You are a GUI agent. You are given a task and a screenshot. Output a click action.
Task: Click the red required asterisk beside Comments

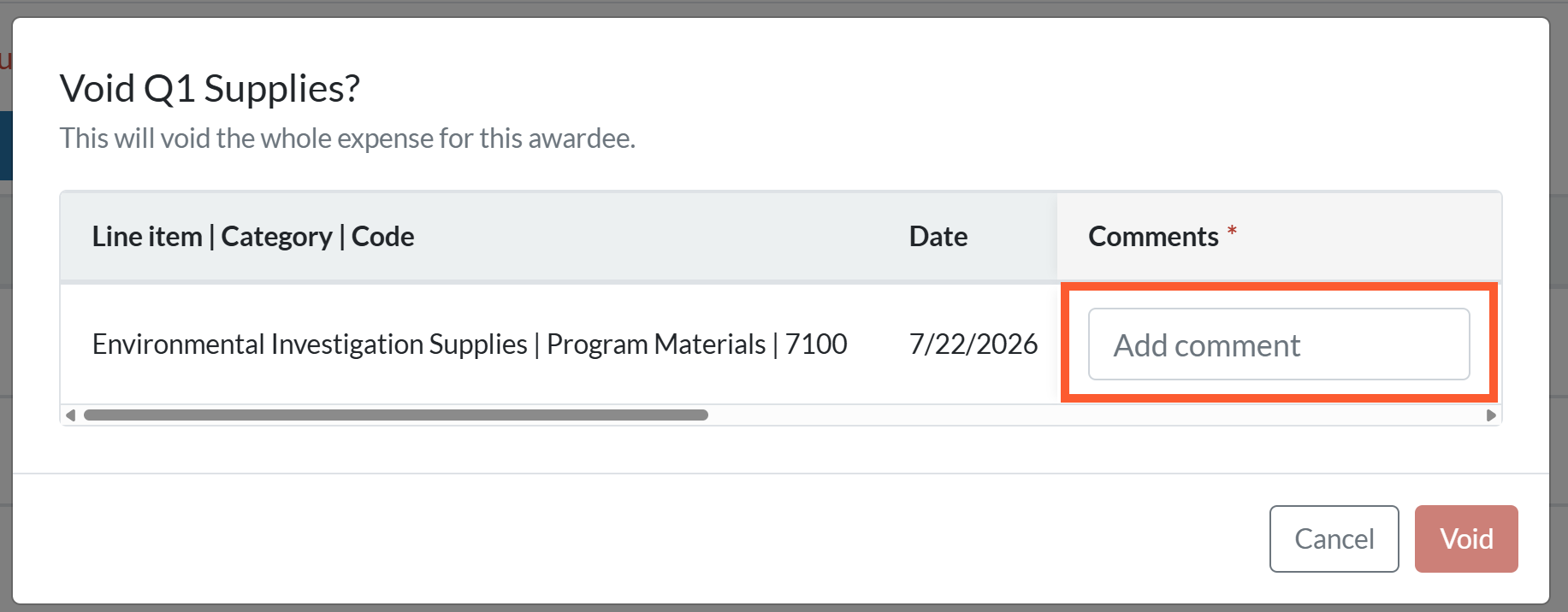(x=1232, y=232)
